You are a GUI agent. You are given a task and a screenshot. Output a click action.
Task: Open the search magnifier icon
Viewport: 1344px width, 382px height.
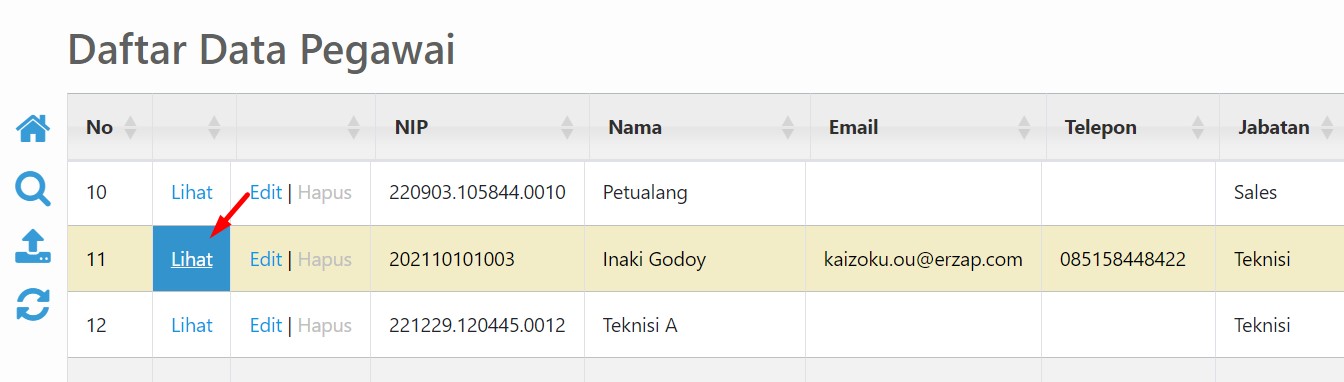(x=33, y=187)
